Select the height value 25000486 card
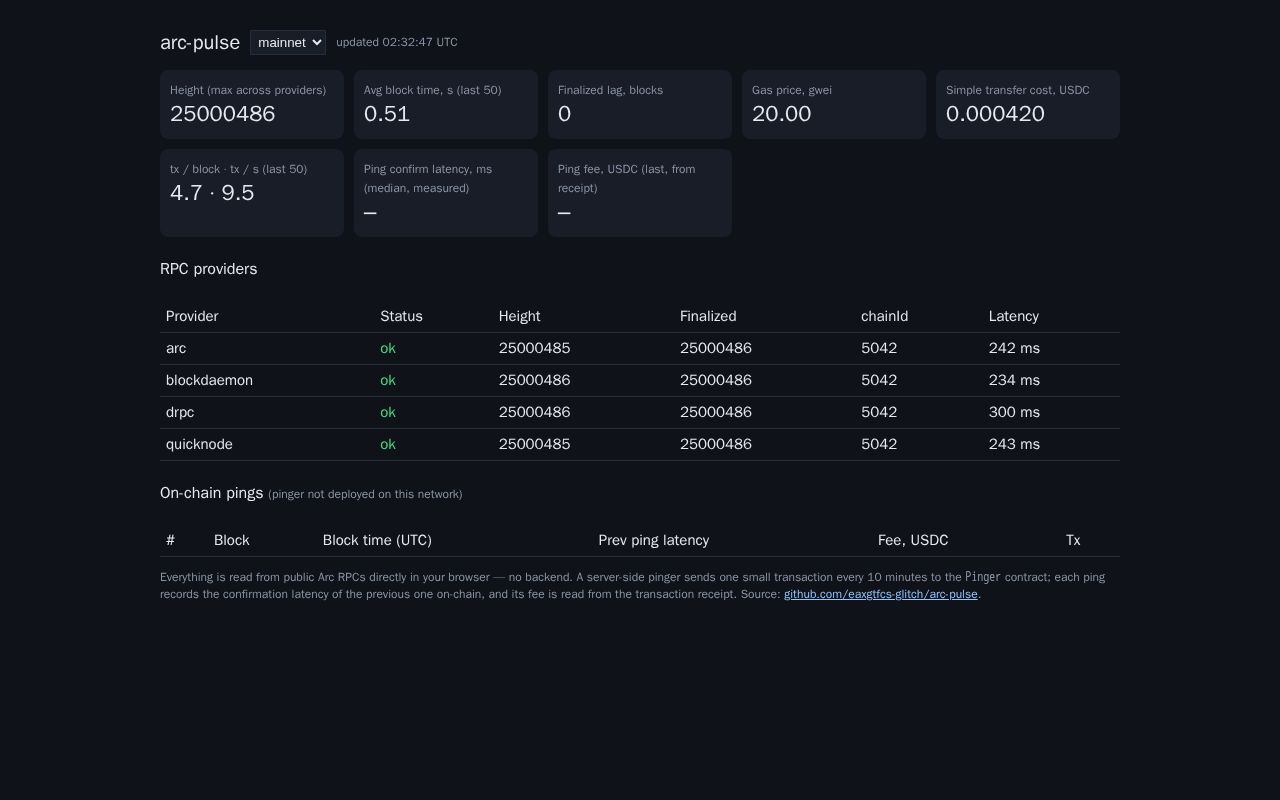Screen dimensions: 1280x800 [252, 105]
